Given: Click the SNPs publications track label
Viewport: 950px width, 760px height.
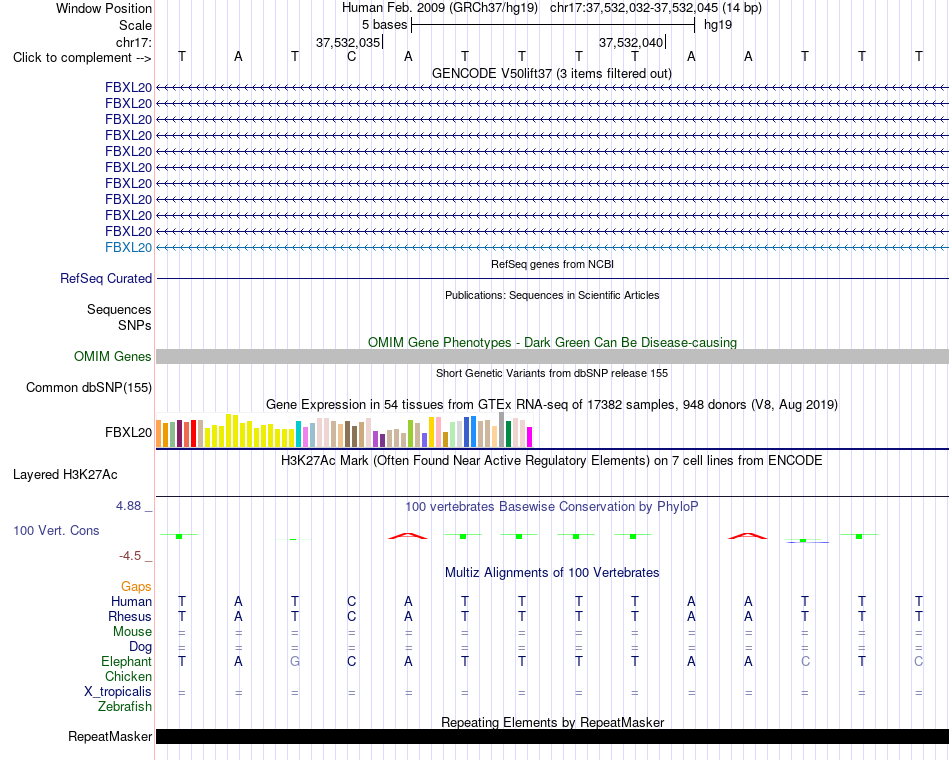Looking at the screenshot, I should tap(135, 325).
